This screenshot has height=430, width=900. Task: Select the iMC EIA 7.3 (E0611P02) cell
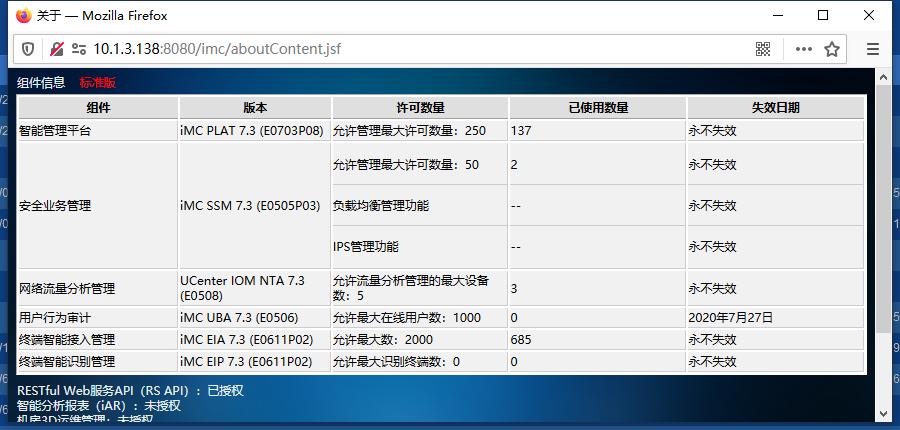pos(255,340)
